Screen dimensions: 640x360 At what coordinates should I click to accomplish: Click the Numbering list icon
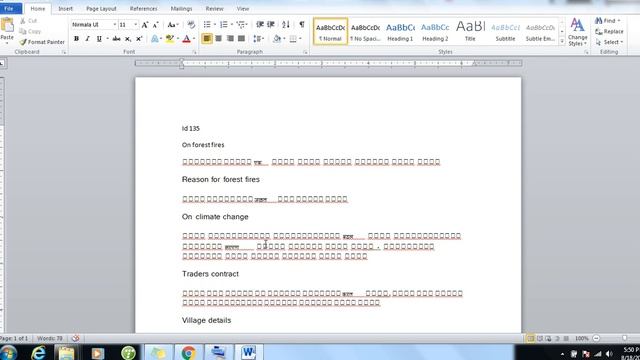pyautogui.click(x=224, y=25)
